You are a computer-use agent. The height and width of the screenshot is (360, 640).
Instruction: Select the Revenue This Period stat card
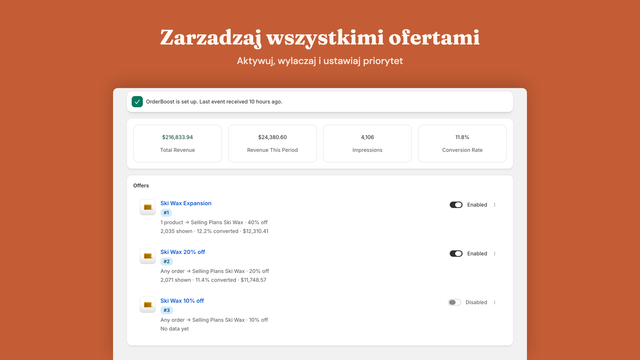click(272, 144)
